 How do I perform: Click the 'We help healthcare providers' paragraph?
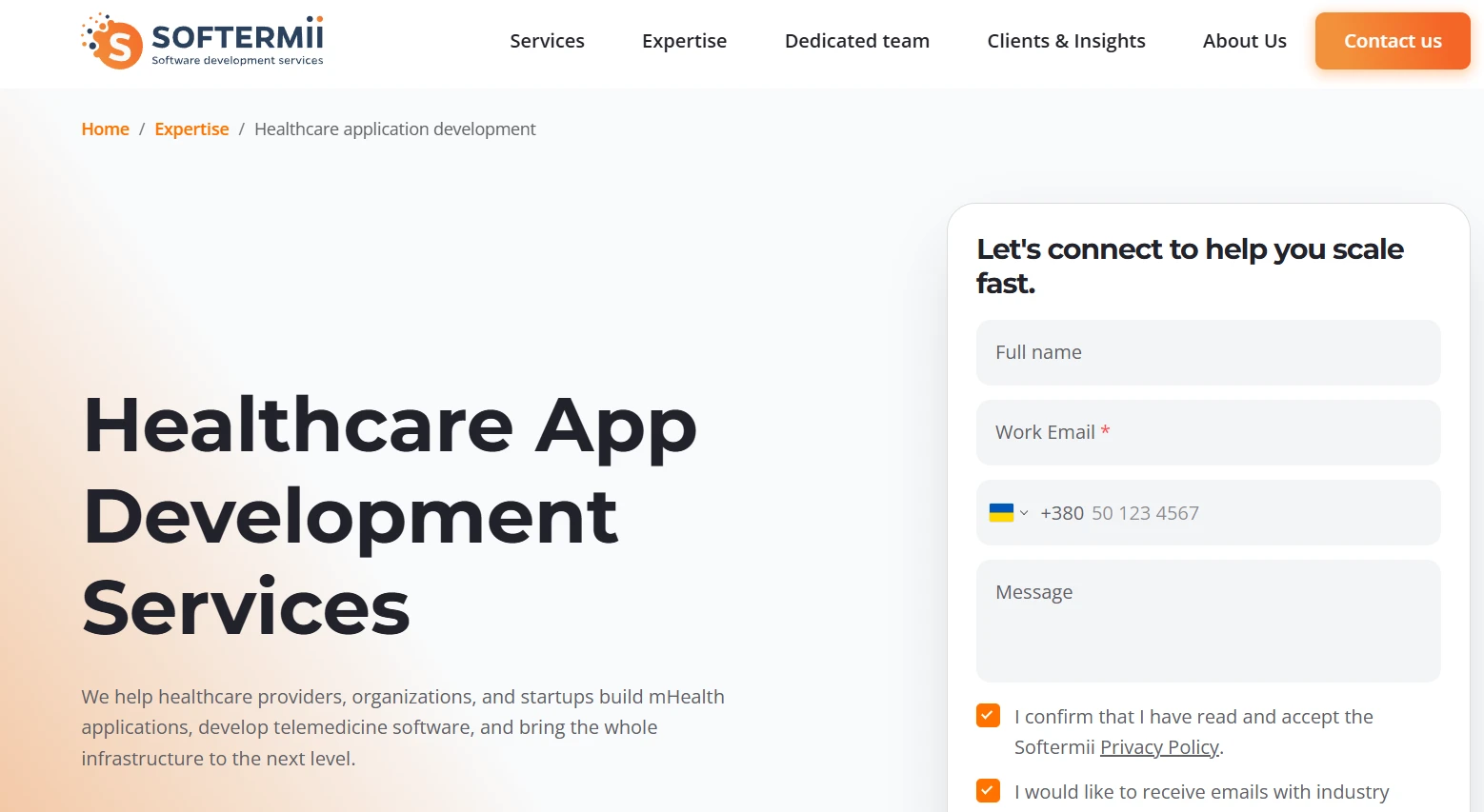click(403, 727)
